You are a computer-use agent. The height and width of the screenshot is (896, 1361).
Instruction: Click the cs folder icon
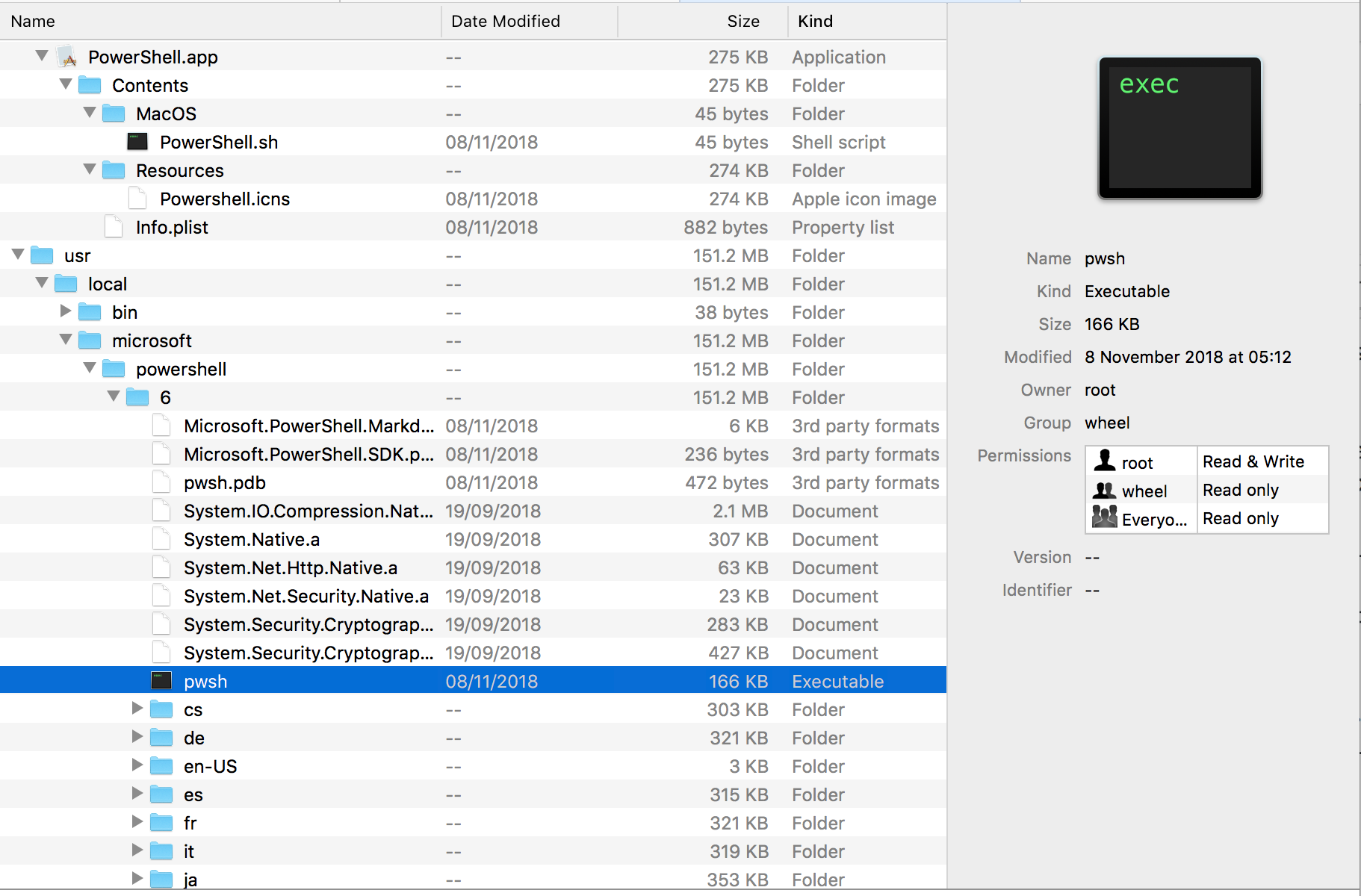click(161, 709)
